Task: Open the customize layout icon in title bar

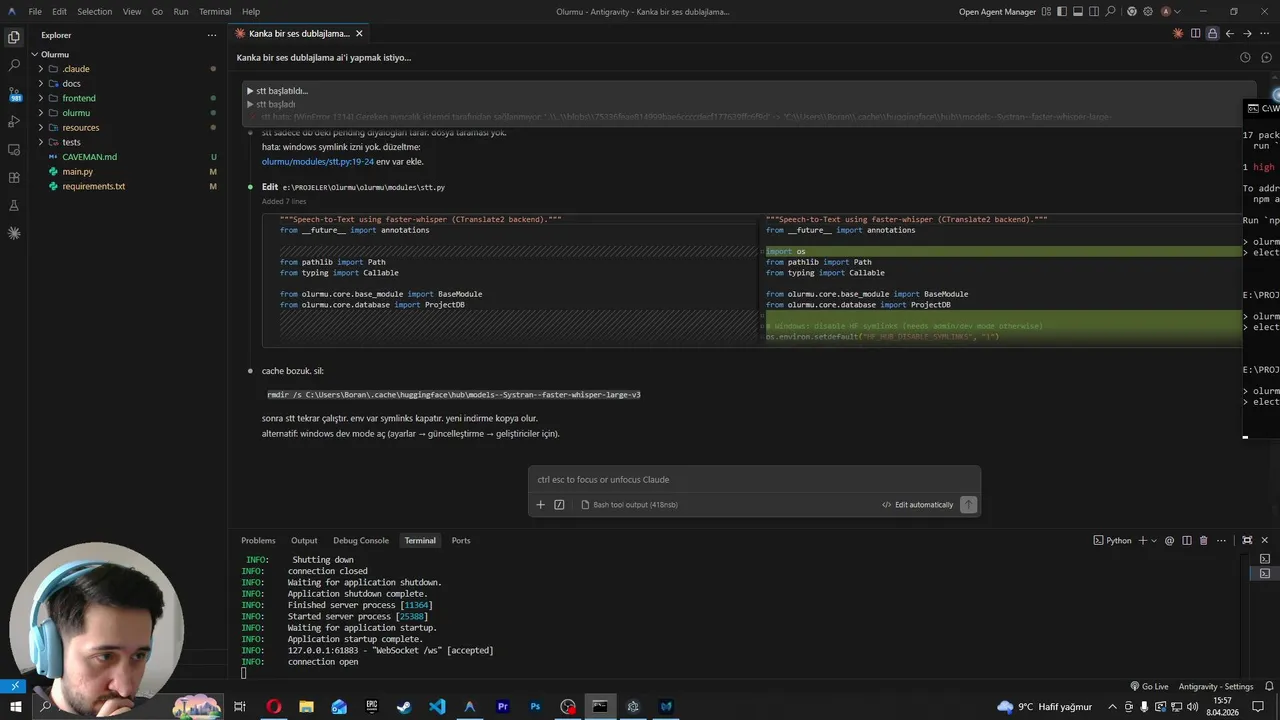Action: (1044, 12)
